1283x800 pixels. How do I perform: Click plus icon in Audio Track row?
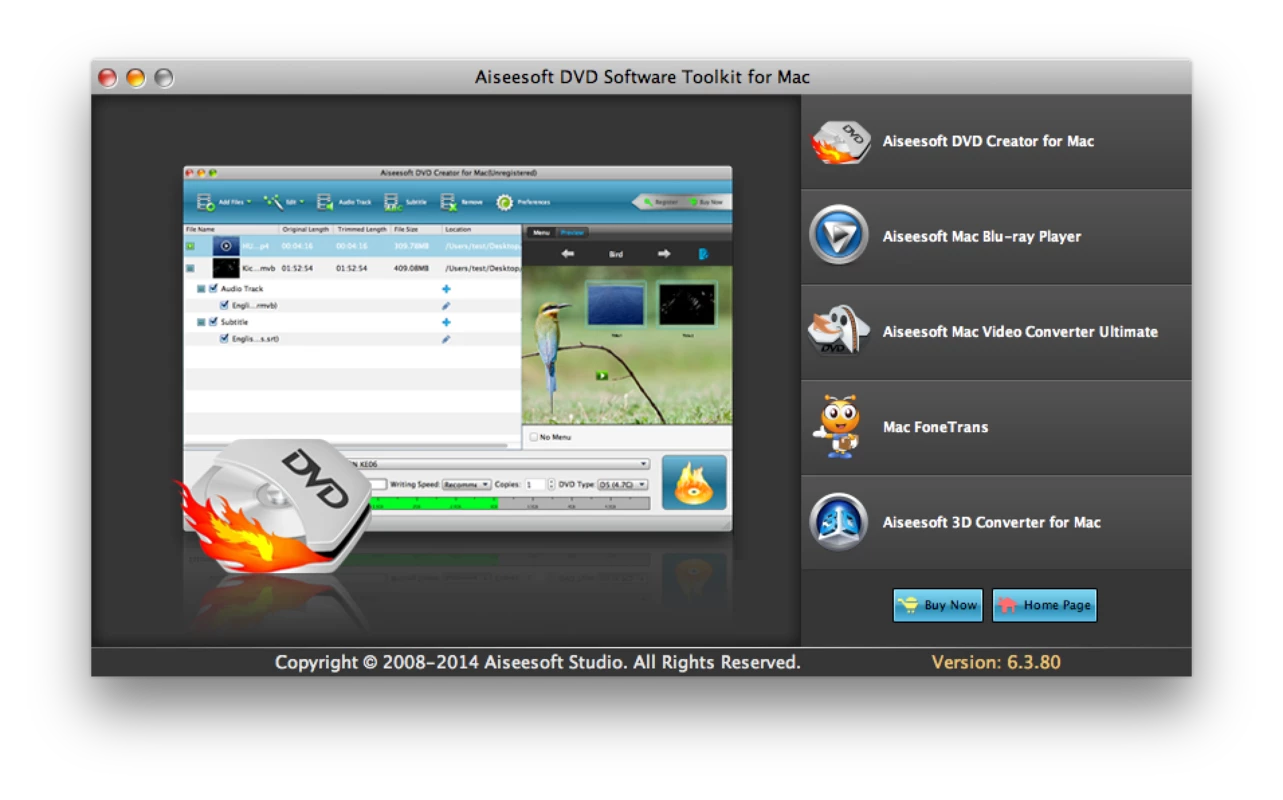[x=446, y=288]
